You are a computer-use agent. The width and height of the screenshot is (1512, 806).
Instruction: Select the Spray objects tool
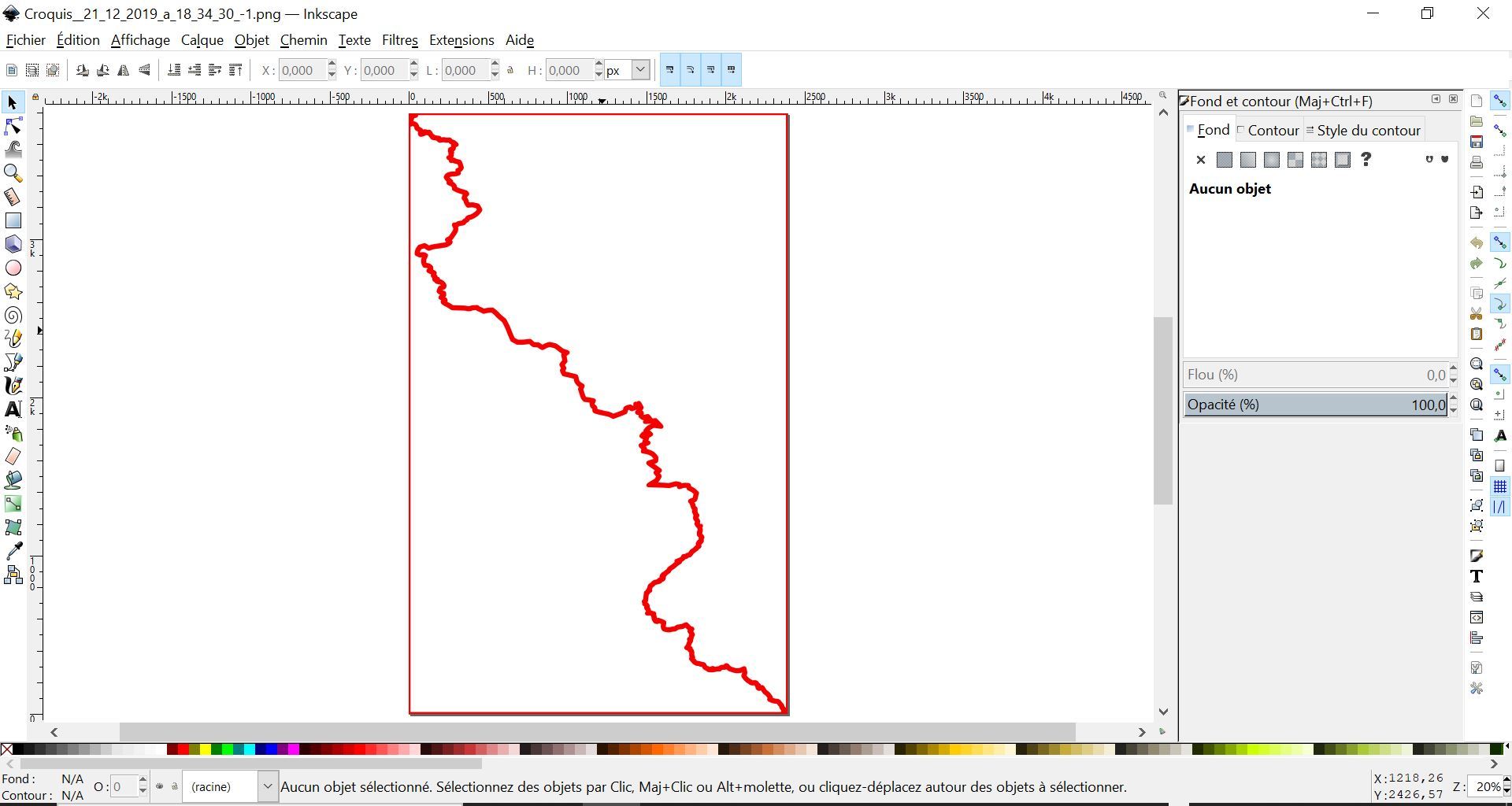click(x=13, y=433)
